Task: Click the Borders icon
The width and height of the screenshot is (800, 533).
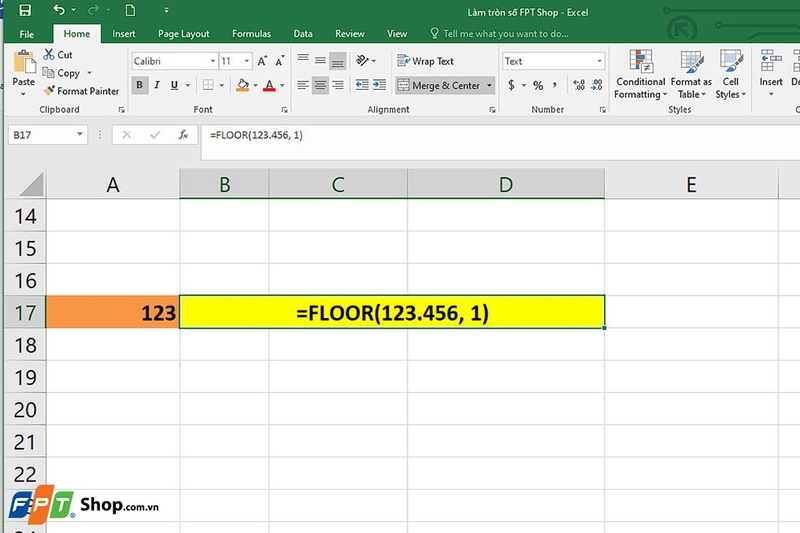Action: coord(208,85)
